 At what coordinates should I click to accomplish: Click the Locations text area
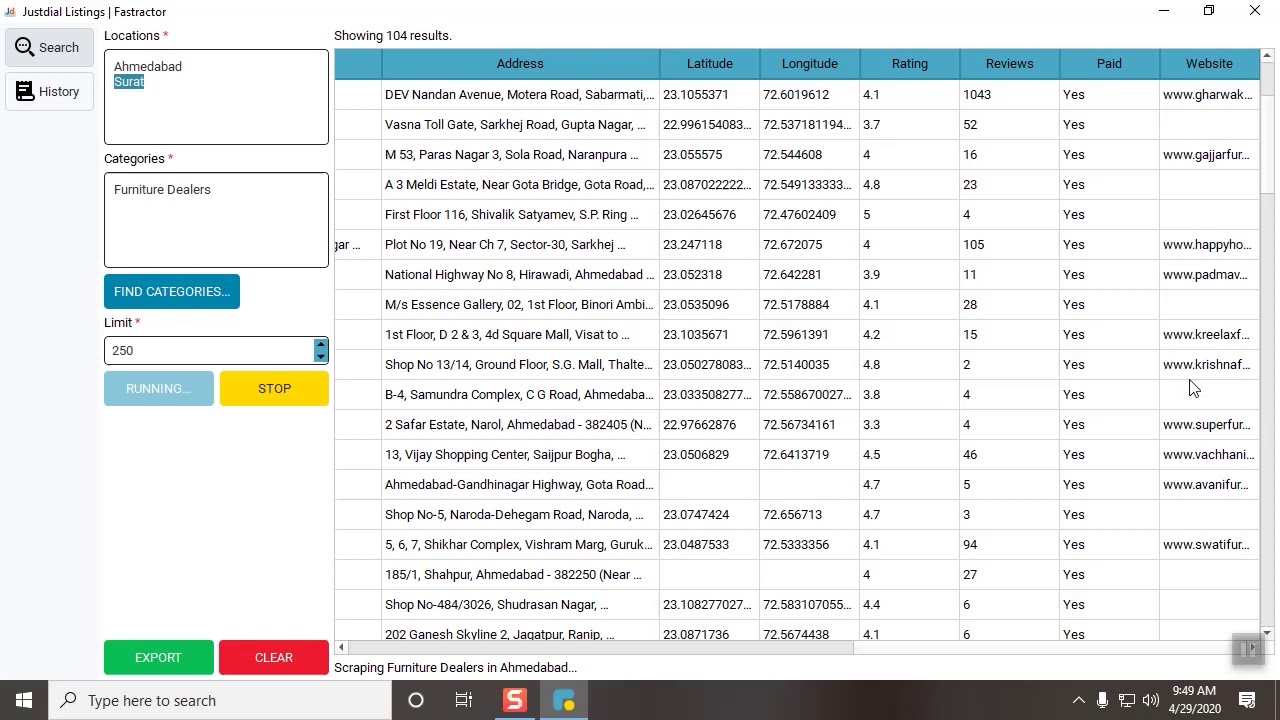click(x=216, y=97)
